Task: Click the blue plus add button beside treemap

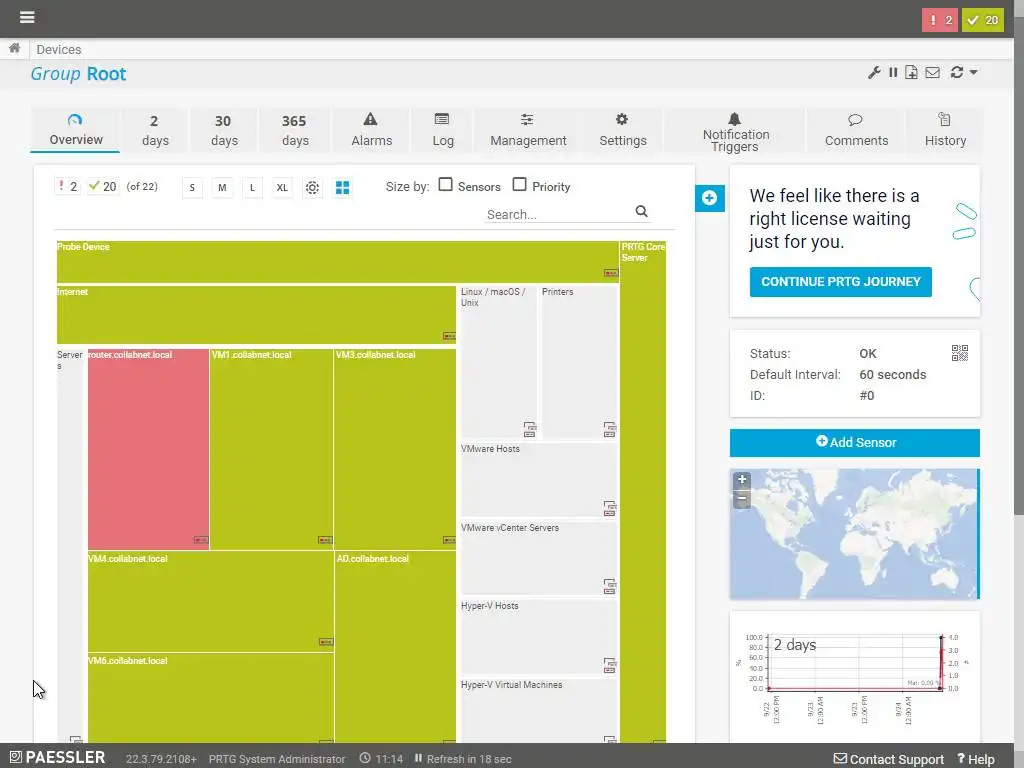Action: [710, 198]
